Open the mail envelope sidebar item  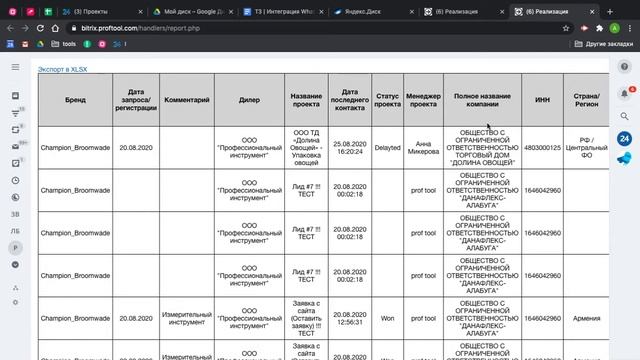pyautogui.click(x=16, y=147)
